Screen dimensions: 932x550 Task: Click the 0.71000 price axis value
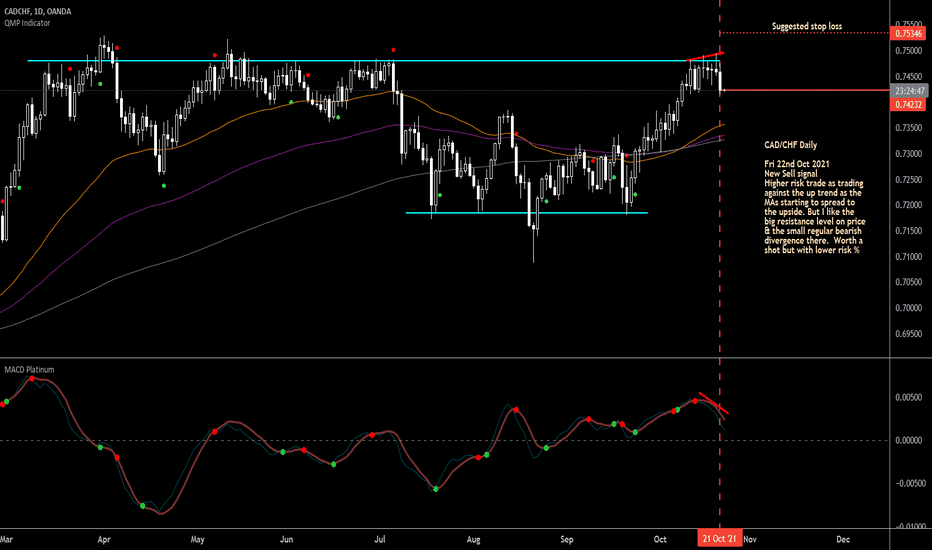point(909,256)
